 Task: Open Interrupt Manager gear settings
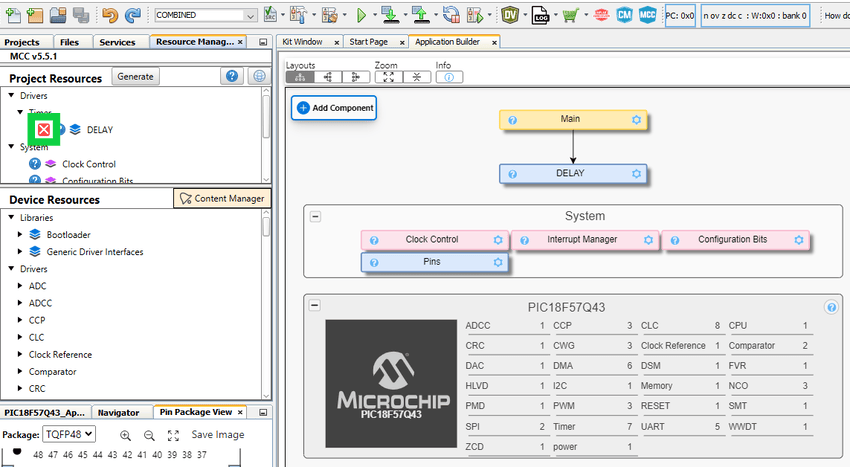pos(648,240)
